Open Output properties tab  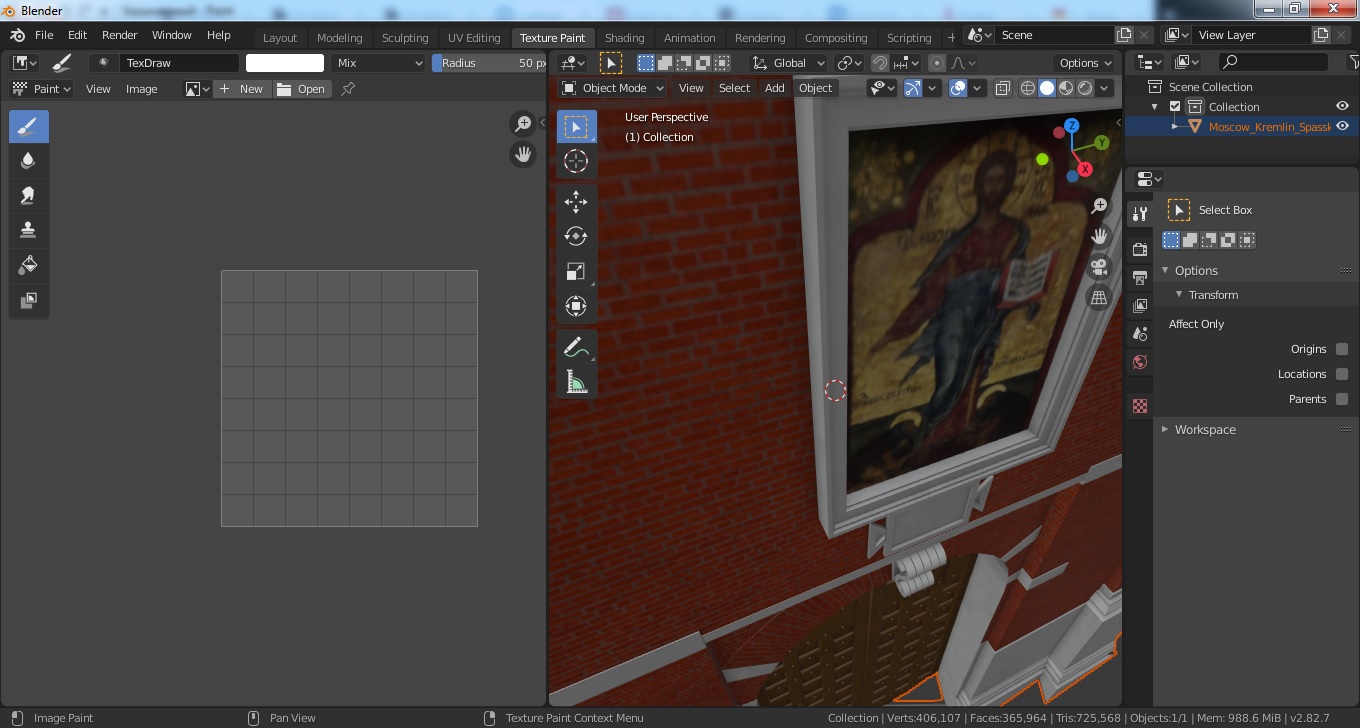(1139, 277)
